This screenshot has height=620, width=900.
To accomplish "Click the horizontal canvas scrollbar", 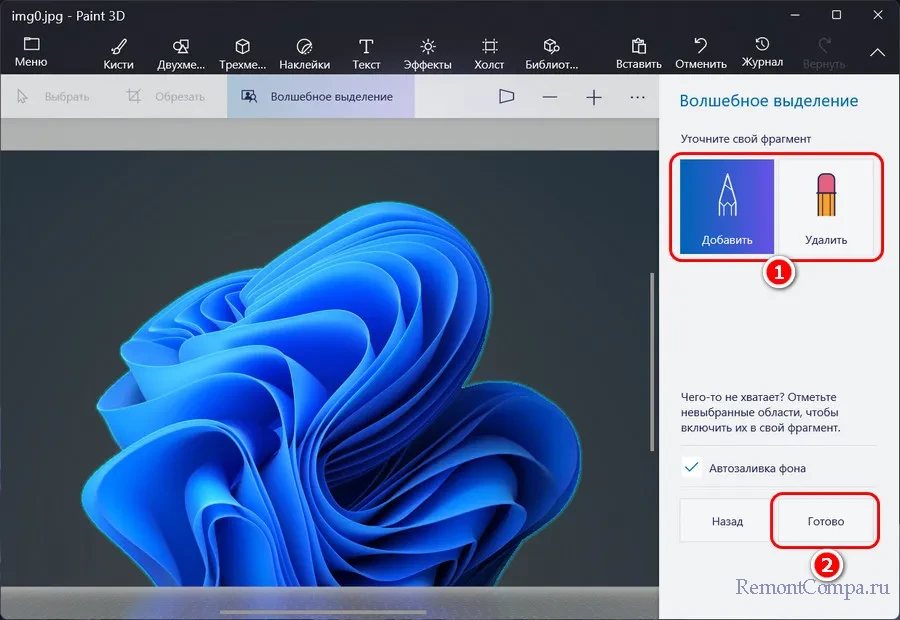I will [x=323, y=612].
